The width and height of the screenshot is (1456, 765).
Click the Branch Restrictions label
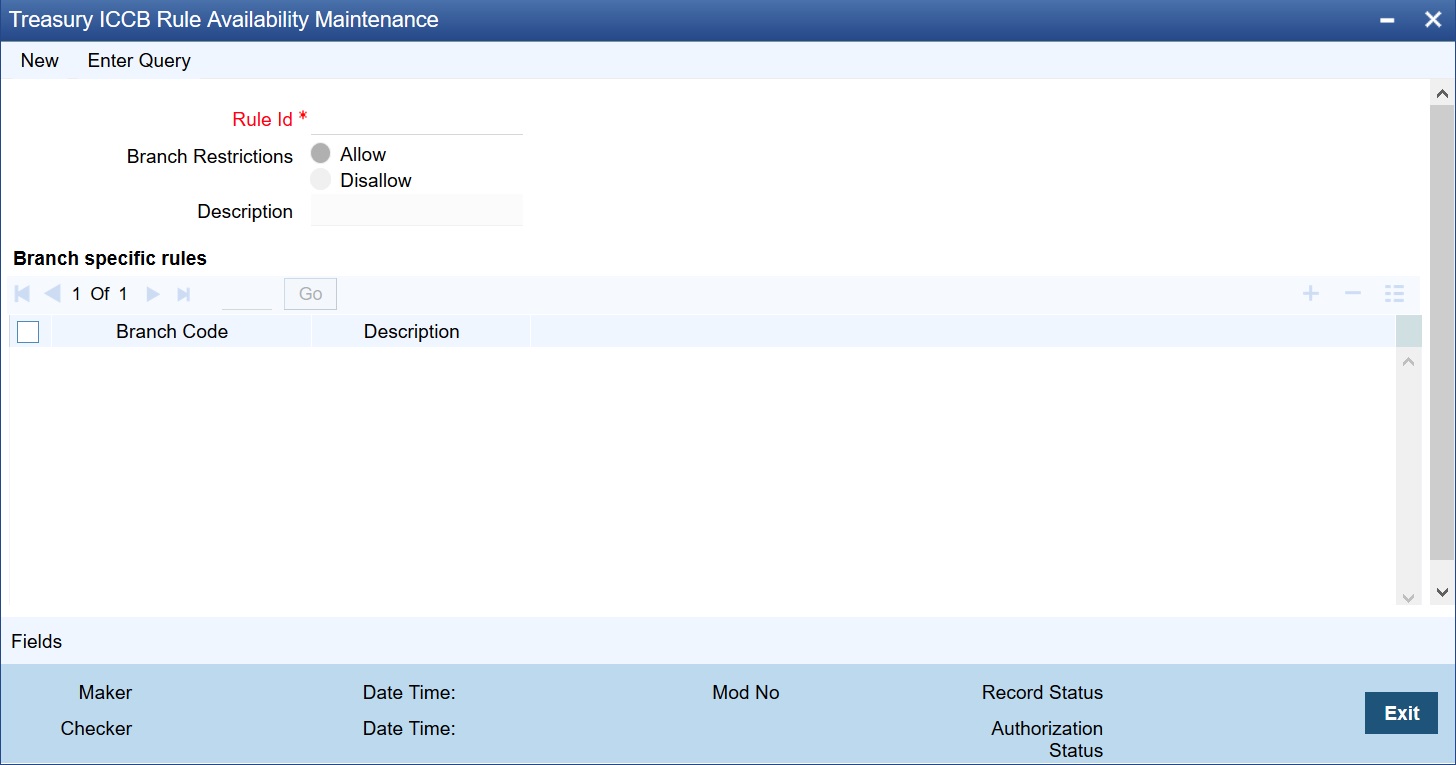click(210, 157)
